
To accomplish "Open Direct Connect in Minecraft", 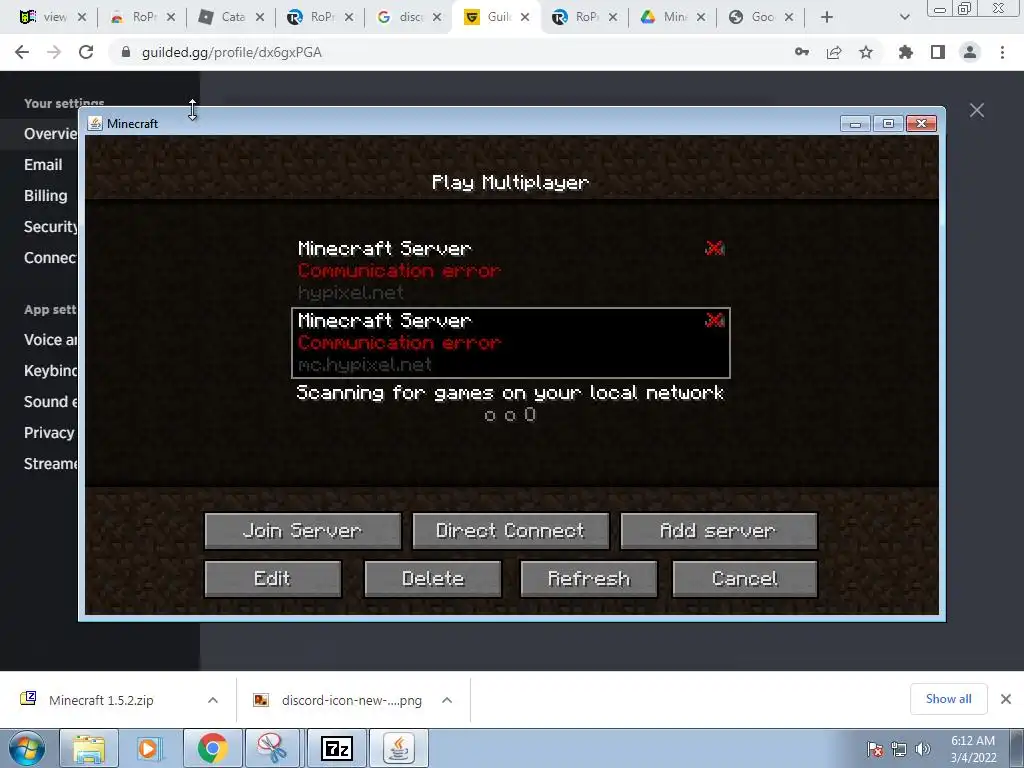I will 510,530.
